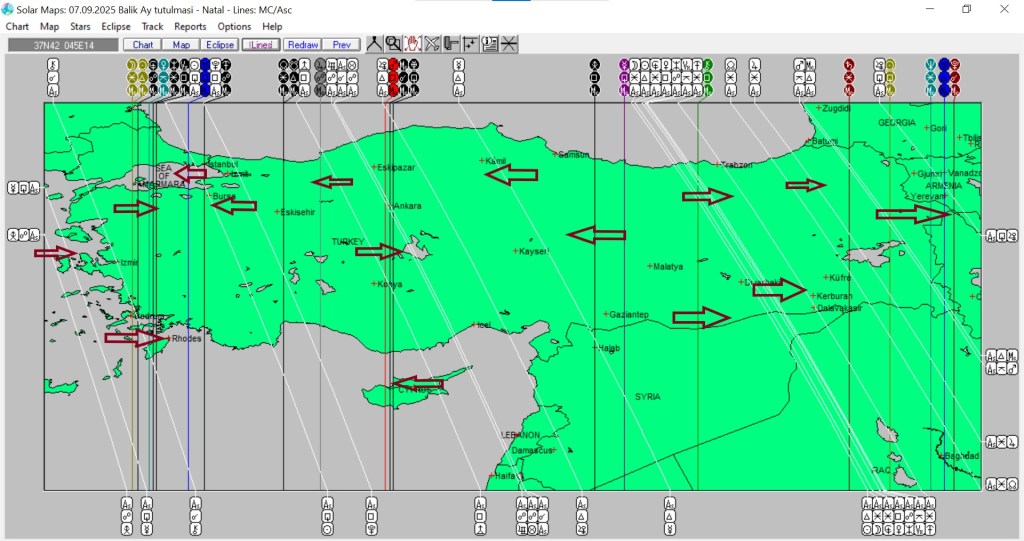Click the crossed lines icon at toolbar end
Viewport: 1024px width, 541px height.
pyautogui.click(x=509, y=44)
